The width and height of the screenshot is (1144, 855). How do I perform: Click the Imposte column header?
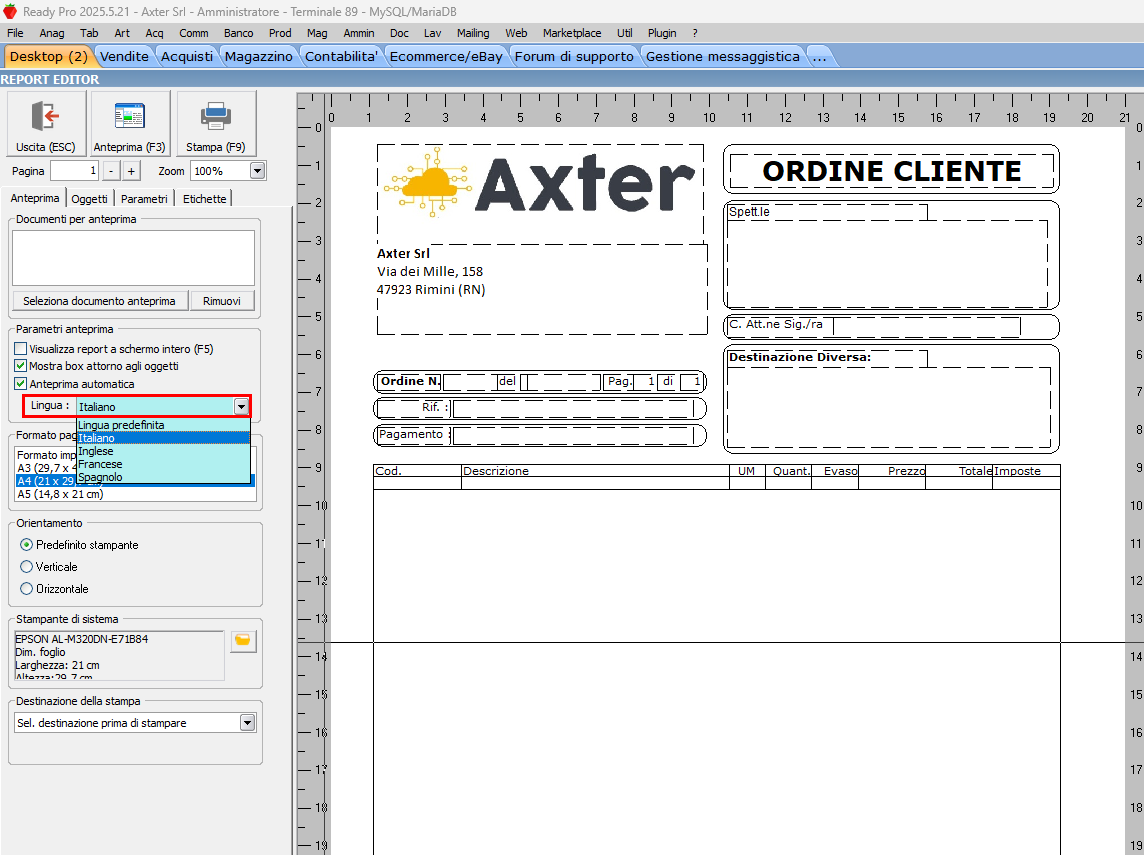click(1026, 471)
